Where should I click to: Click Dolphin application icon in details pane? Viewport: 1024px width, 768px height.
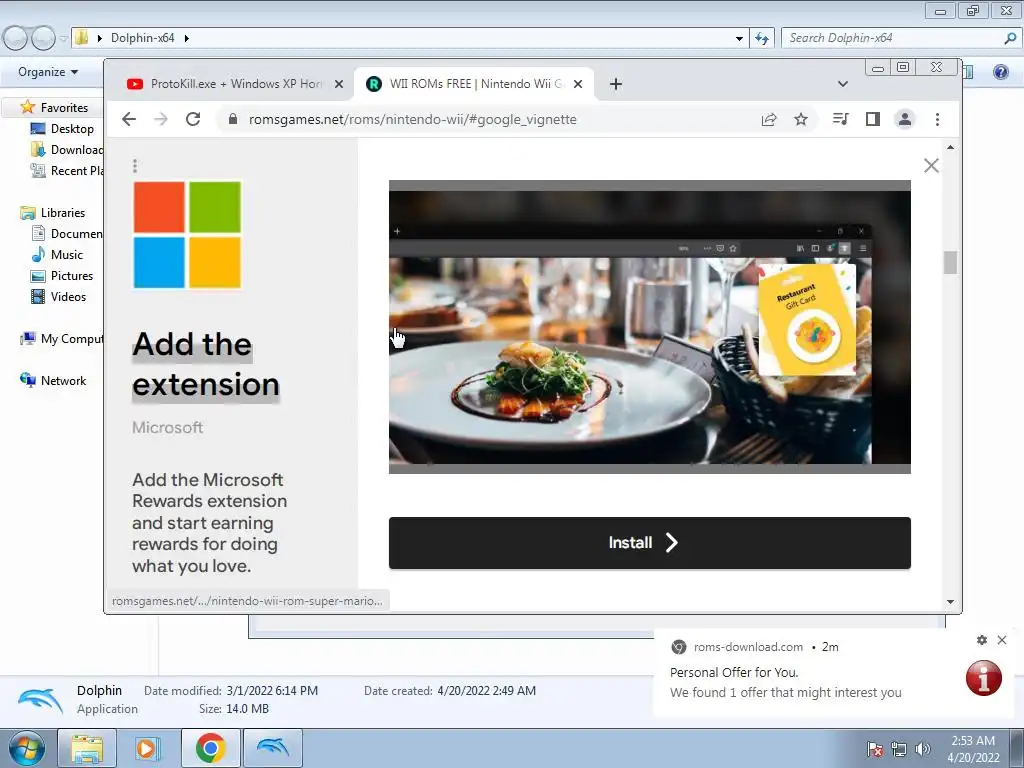tap(40, 700)
